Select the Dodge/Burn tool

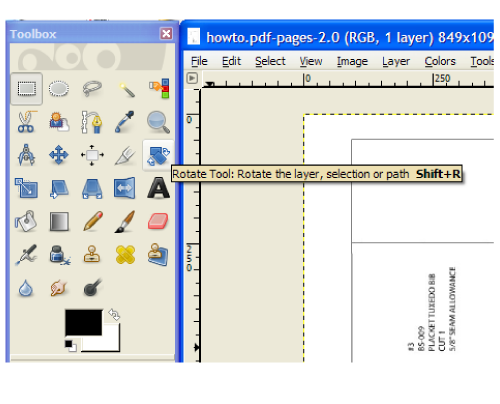[92, 288]
